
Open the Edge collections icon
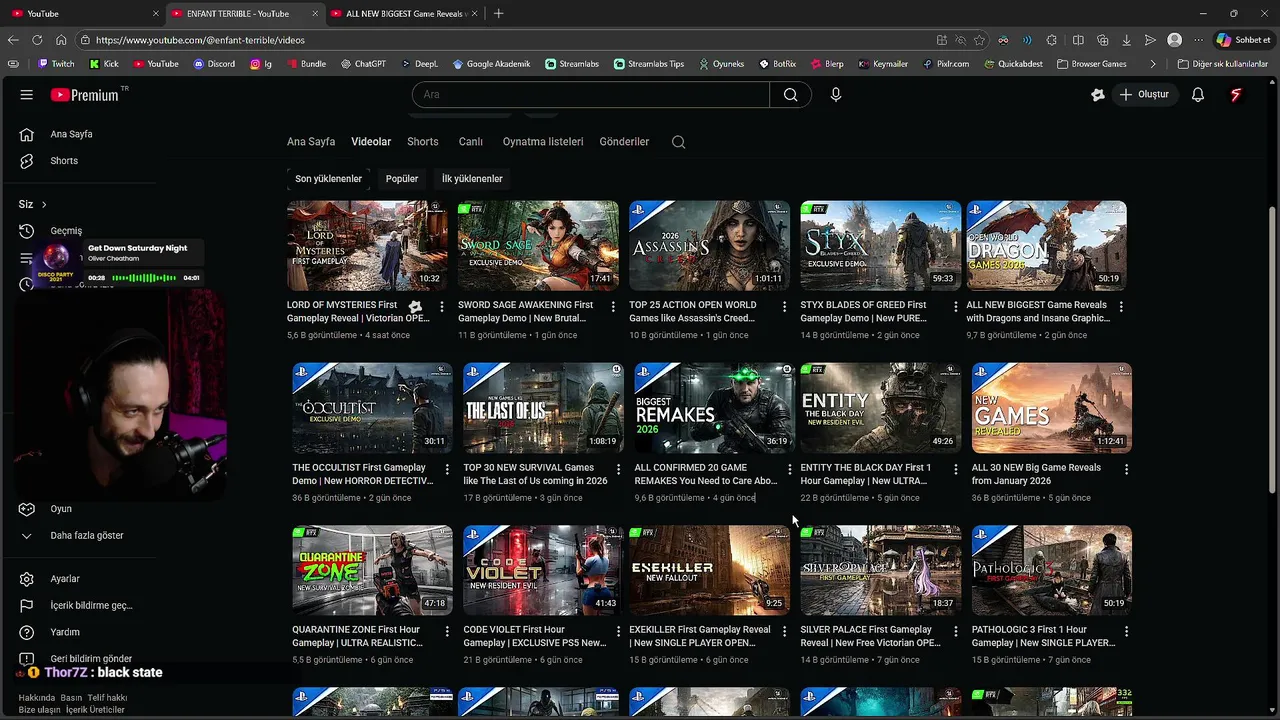[x=1103, y=40]
